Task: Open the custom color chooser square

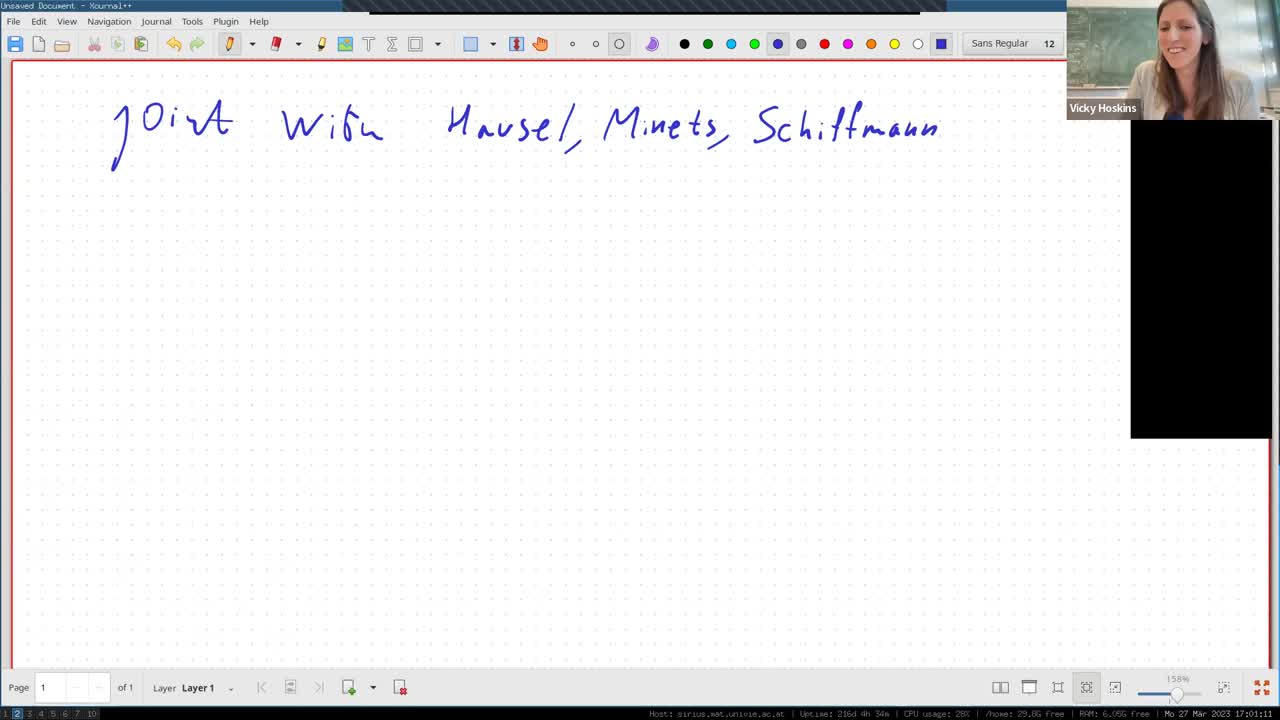Action: [x=941, y=44]
